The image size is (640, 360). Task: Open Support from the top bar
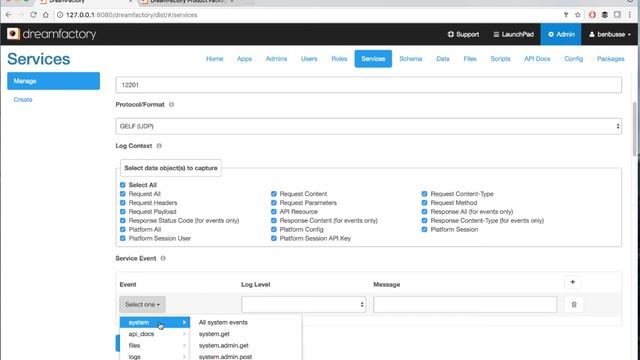(x=463, y=34)
